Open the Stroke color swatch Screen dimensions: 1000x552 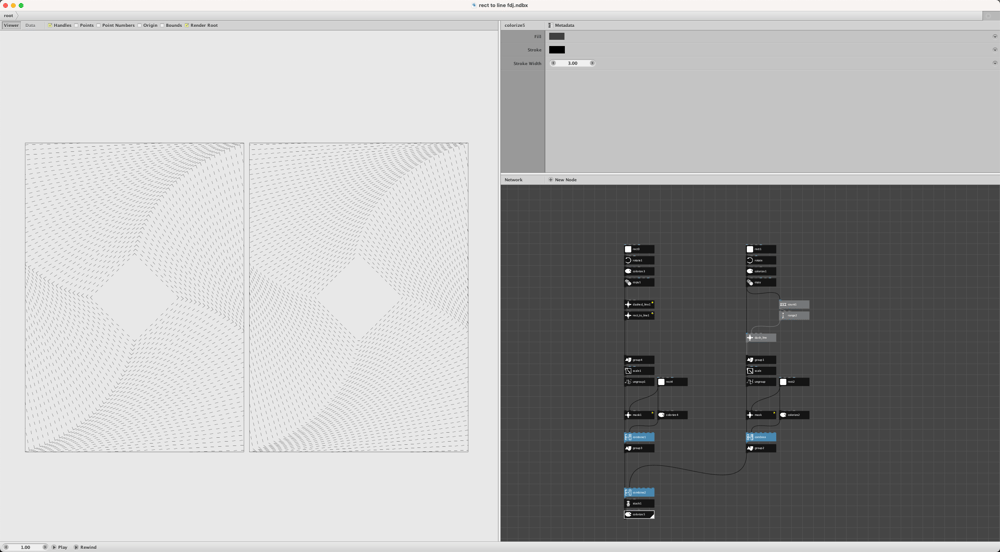pyautogui.click(x=557, y=50)
